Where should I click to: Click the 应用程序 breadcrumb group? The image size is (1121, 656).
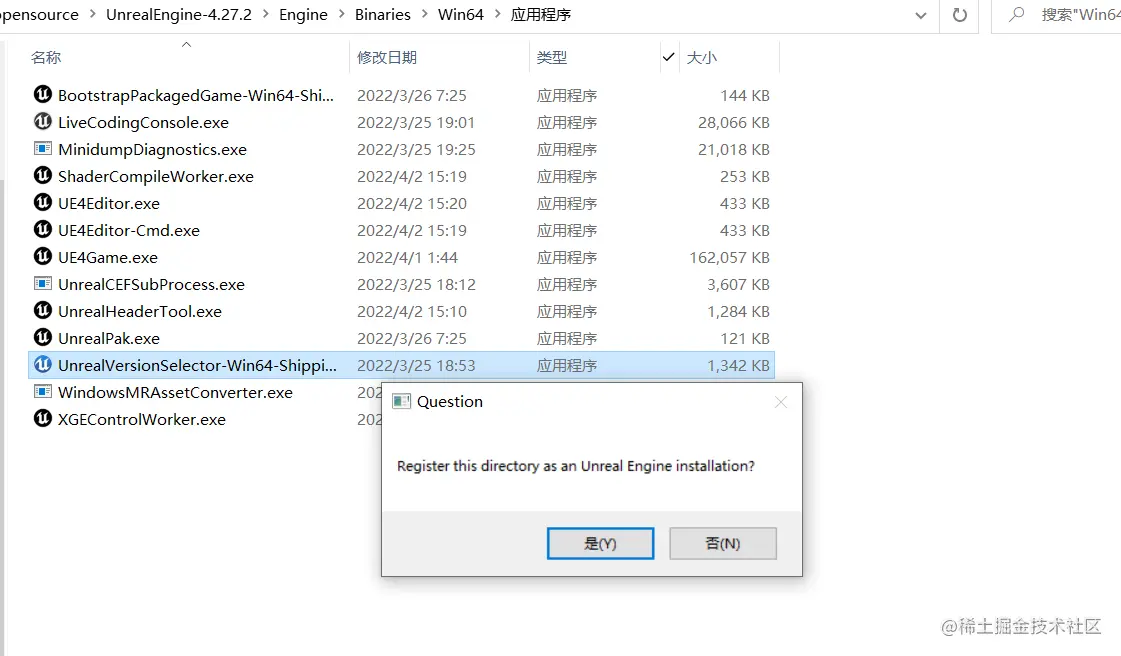point(540,14)
